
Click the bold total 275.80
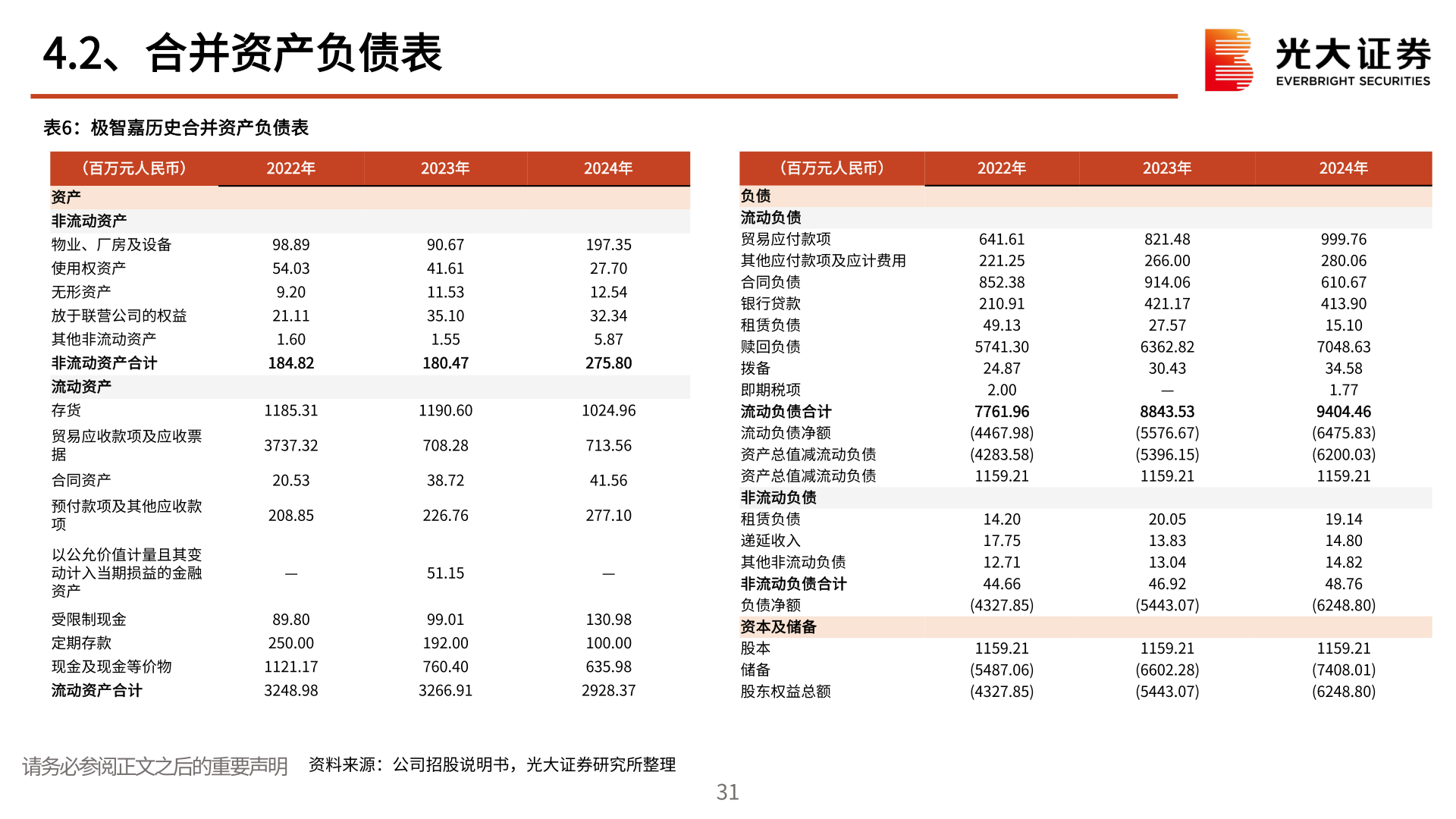click(608, 363)
